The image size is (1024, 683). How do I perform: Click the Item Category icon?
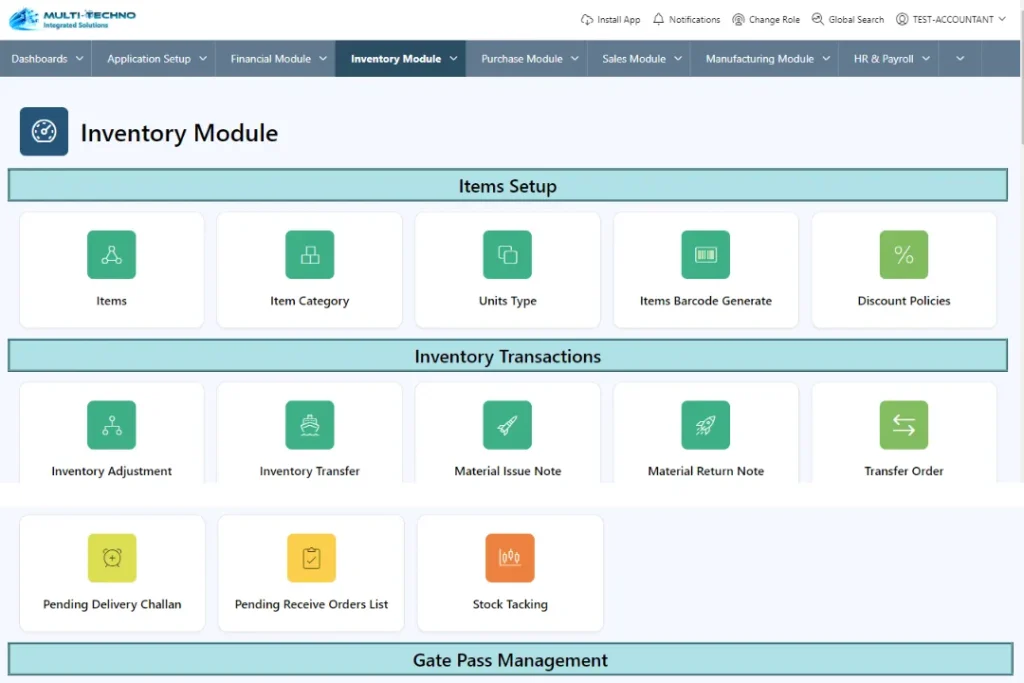310,255
